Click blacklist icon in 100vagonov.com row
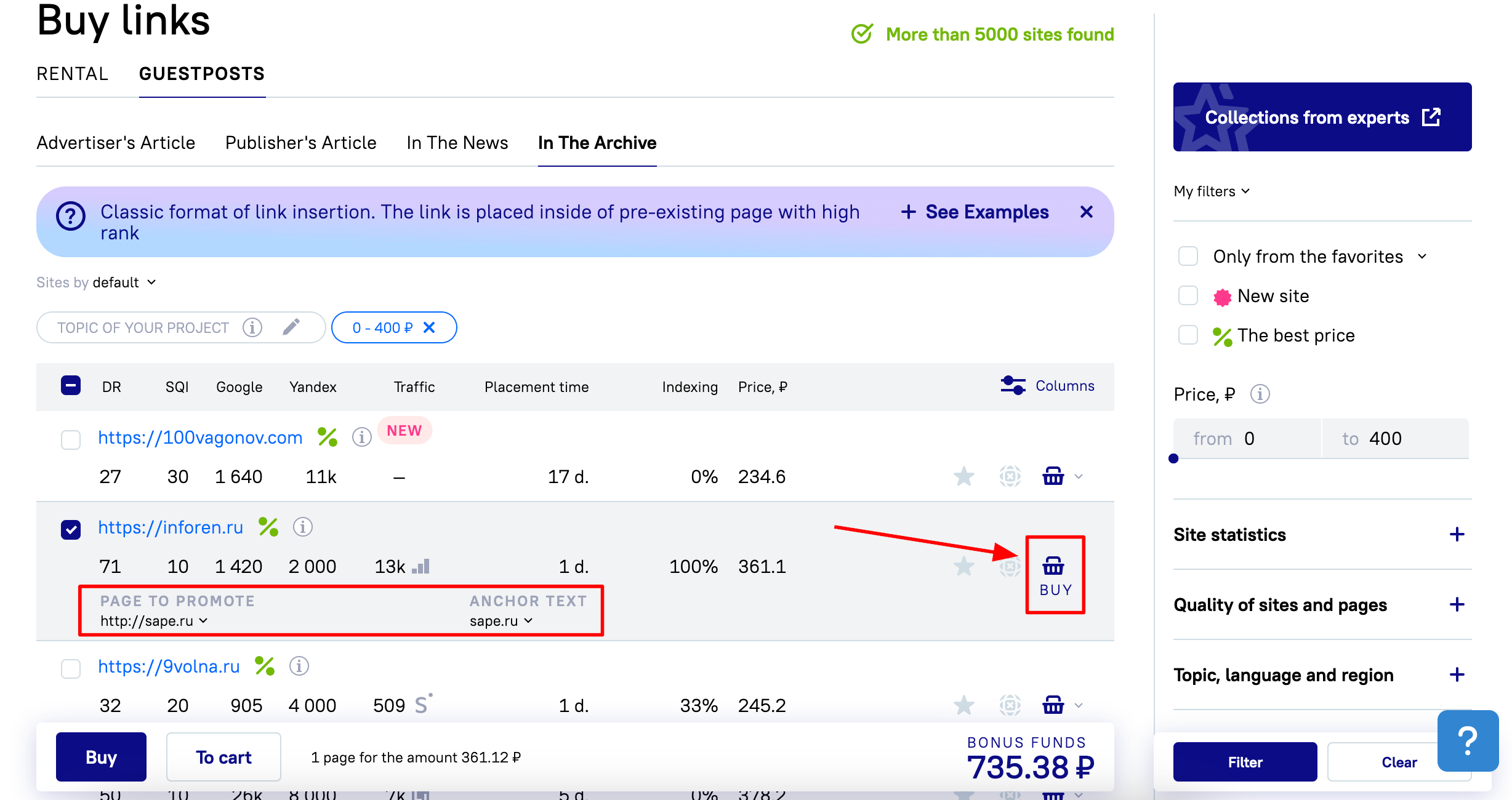This screenshot has height=800, width=1512. point(1010,476)
